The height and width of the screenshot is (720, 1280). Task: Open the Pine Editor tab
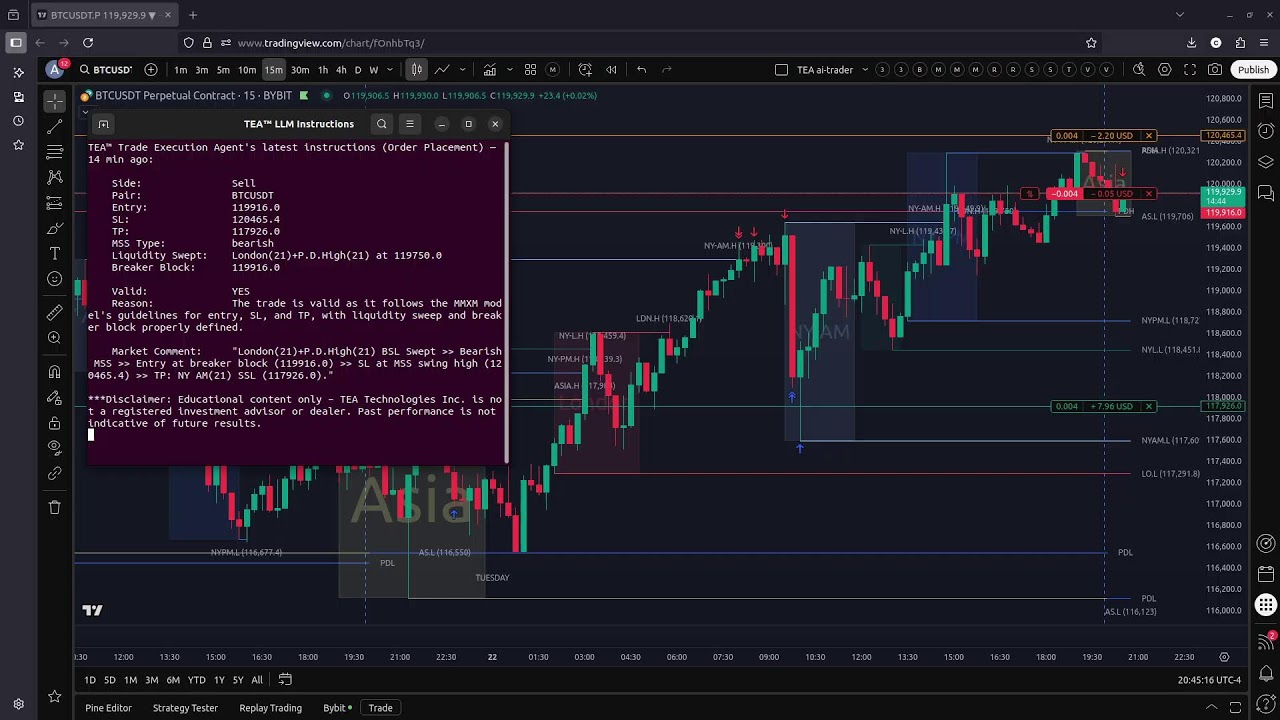tap(108, 708)
